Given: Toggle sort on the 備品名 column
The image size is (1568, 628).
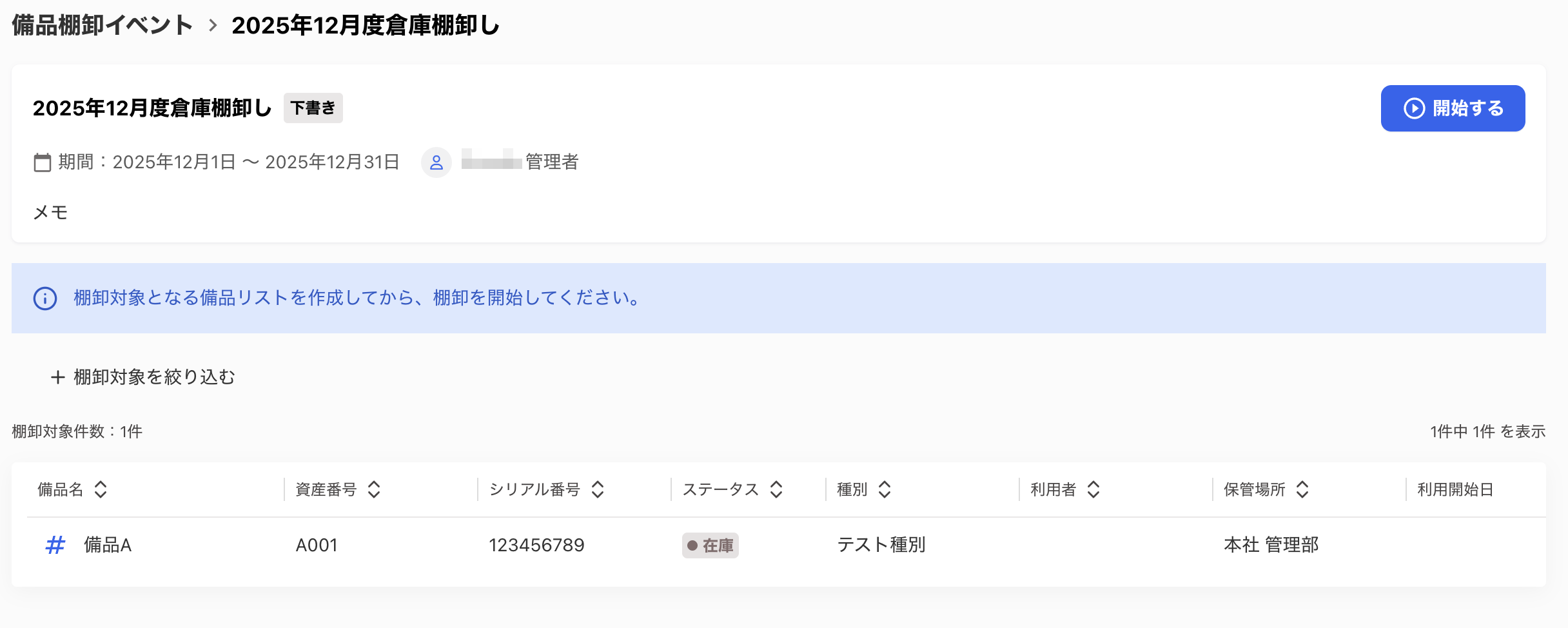Looking at the screenshot, I should 101,490.
